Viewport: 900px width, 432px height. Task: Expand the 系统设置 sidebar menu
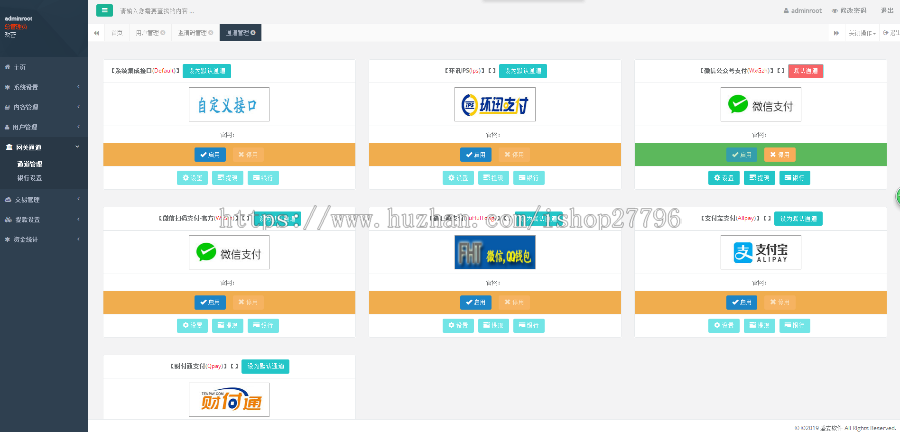pyautogui.click(x=44, y=87)
